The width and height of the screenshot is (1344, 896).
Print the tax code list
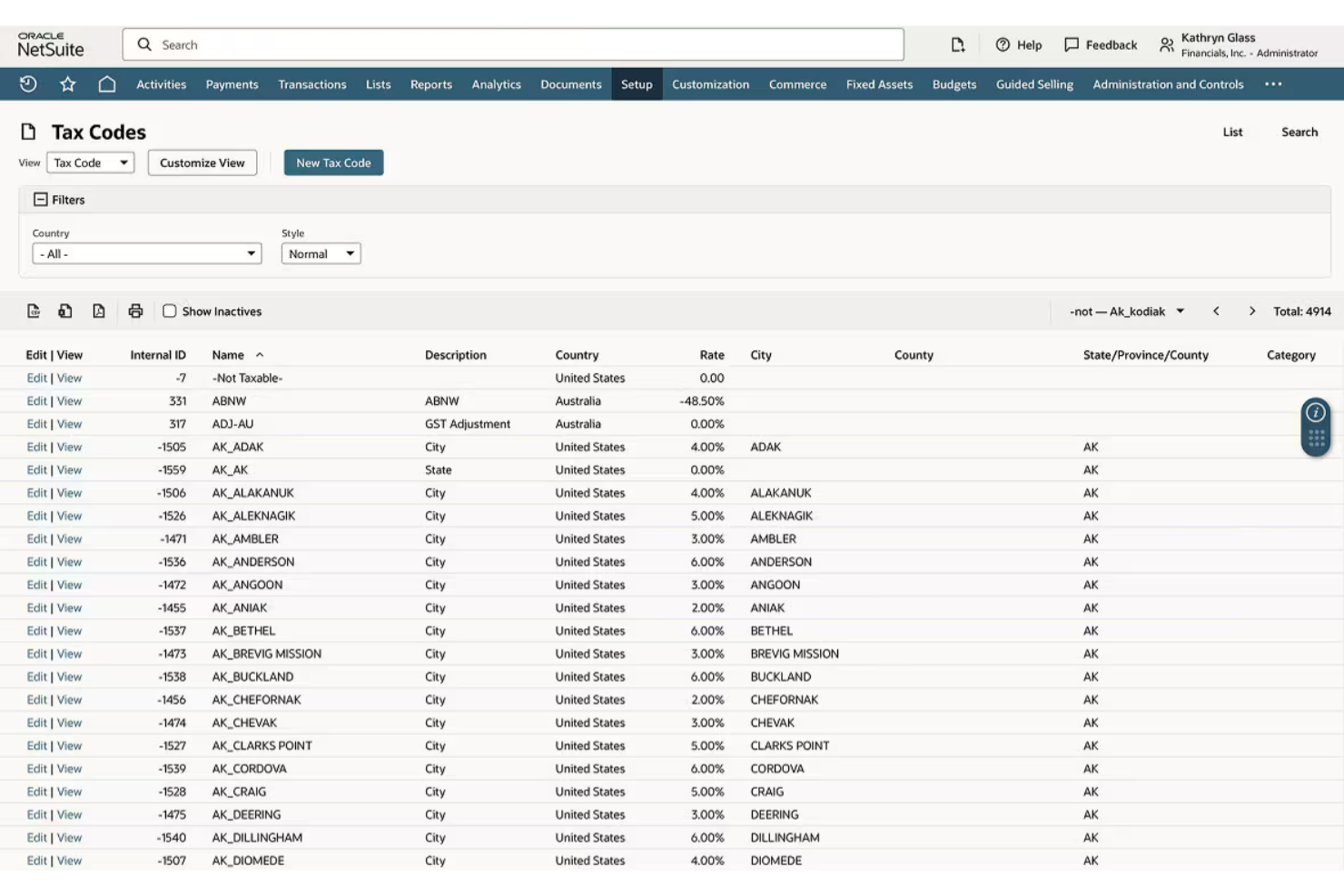click(x=135, y=310)
